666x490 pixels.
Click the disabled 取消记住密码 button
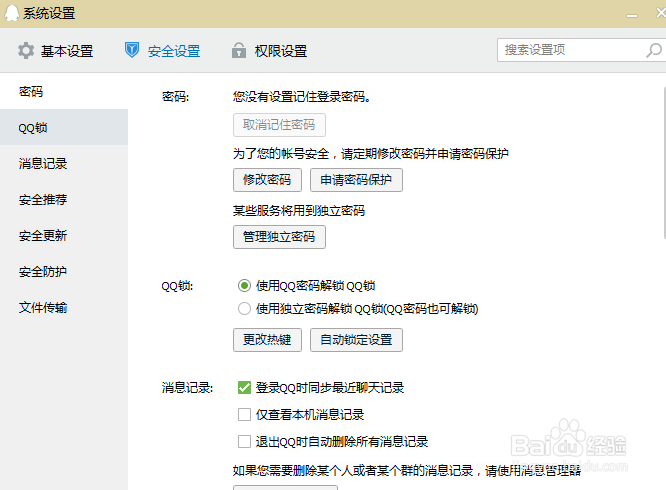pos(279,125)
